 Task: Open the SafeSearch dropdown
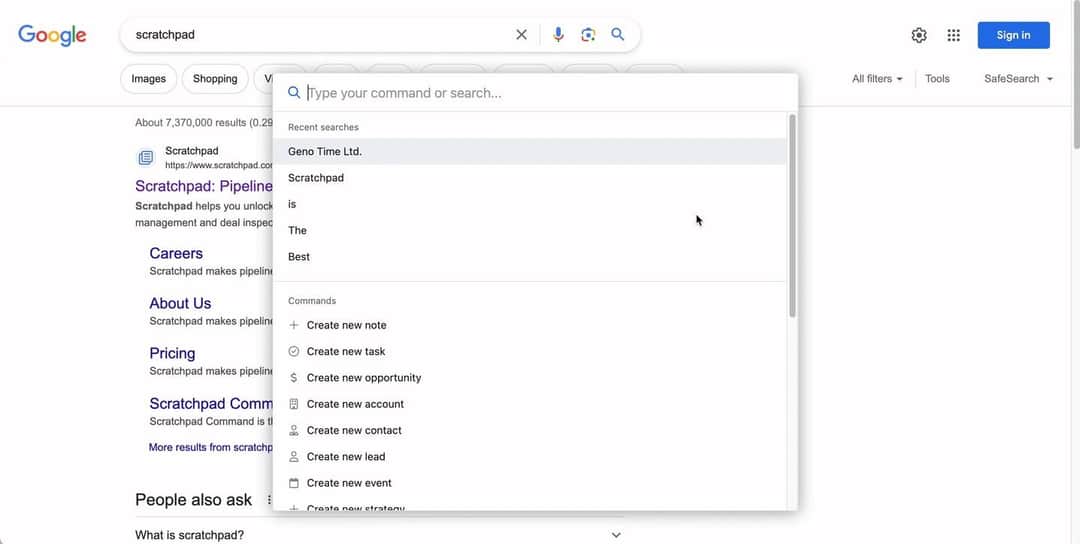click(1018, 79)
